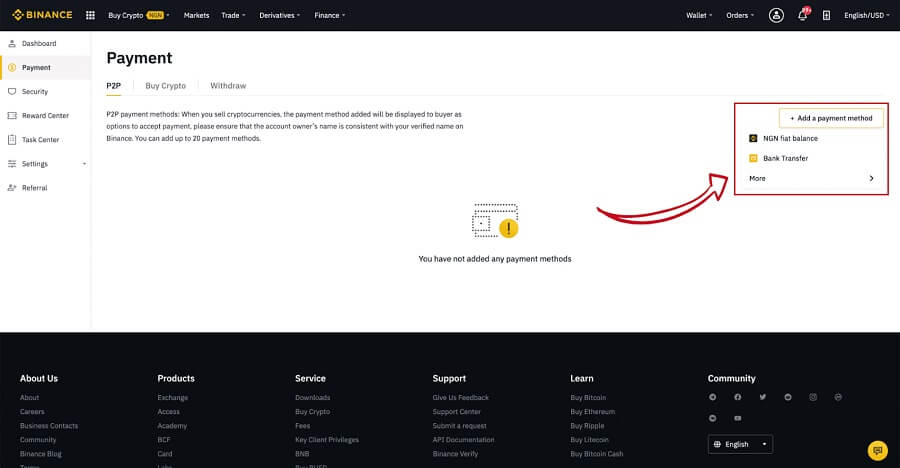Open the Fees footer link
Image resolution: width=900 pixels, height=468 pixels.
[302, 426]
